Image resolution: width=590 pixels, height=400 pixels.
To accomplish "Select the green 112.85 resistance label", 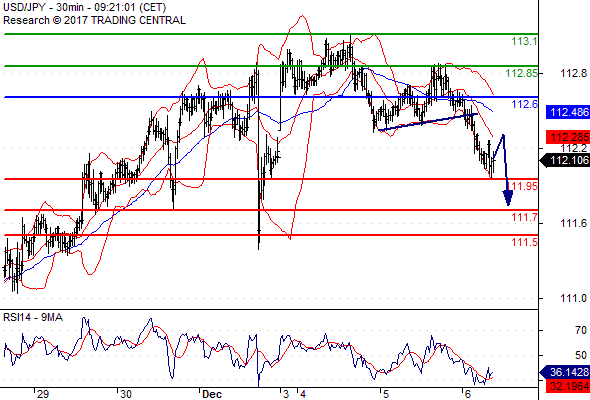I will click(x=522, y=73).
